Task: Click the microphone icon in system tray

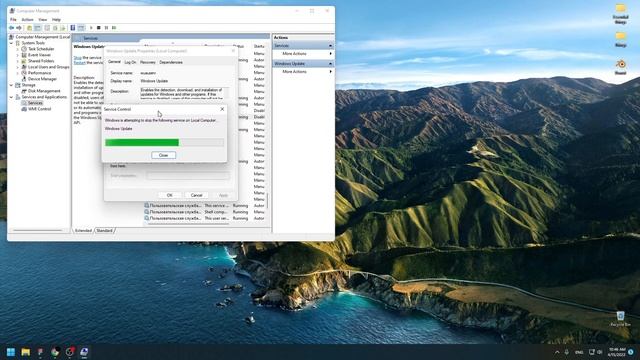Action: click(x=567, y=352)
